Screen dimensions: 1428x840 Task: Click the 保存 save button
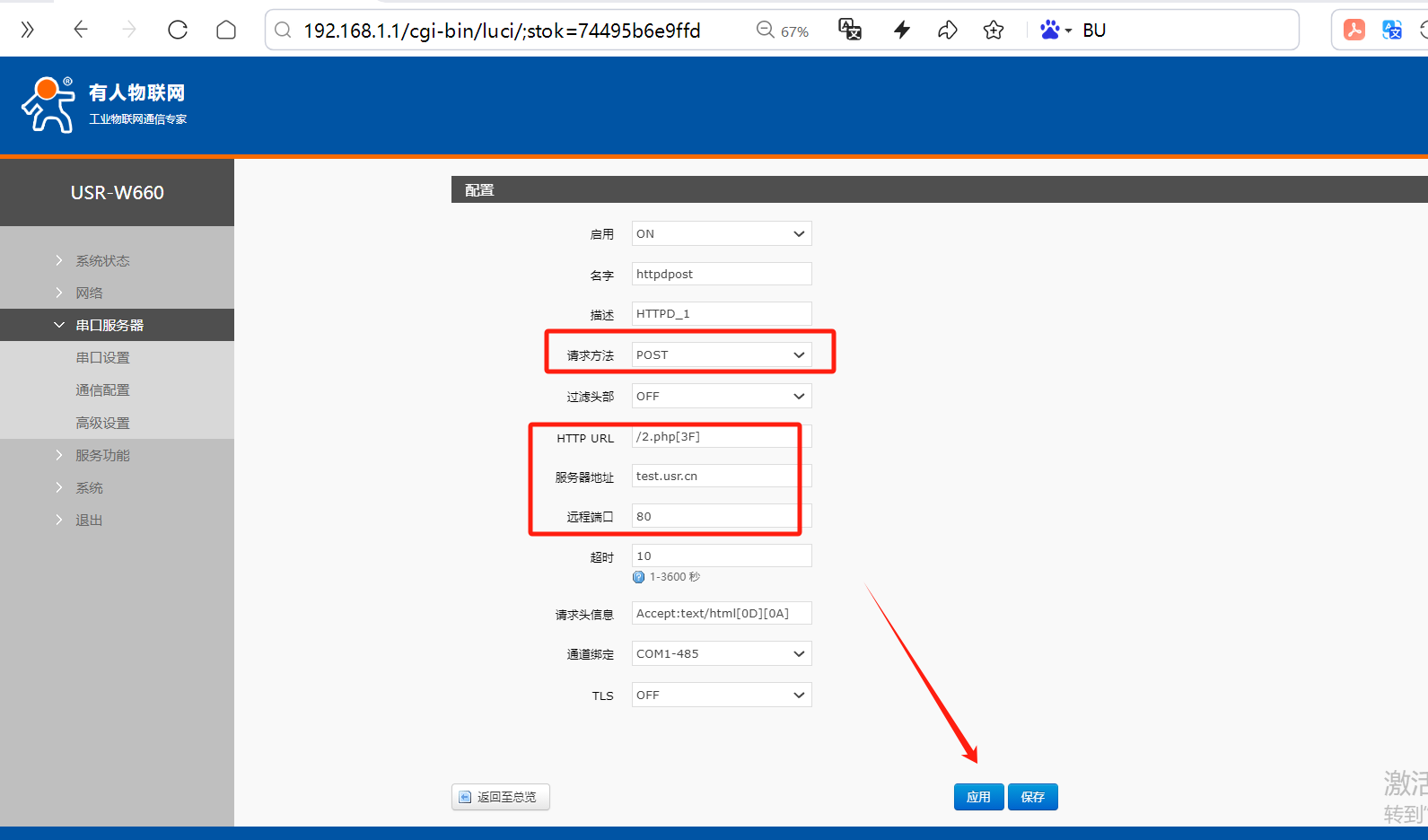click(1032, 797)
